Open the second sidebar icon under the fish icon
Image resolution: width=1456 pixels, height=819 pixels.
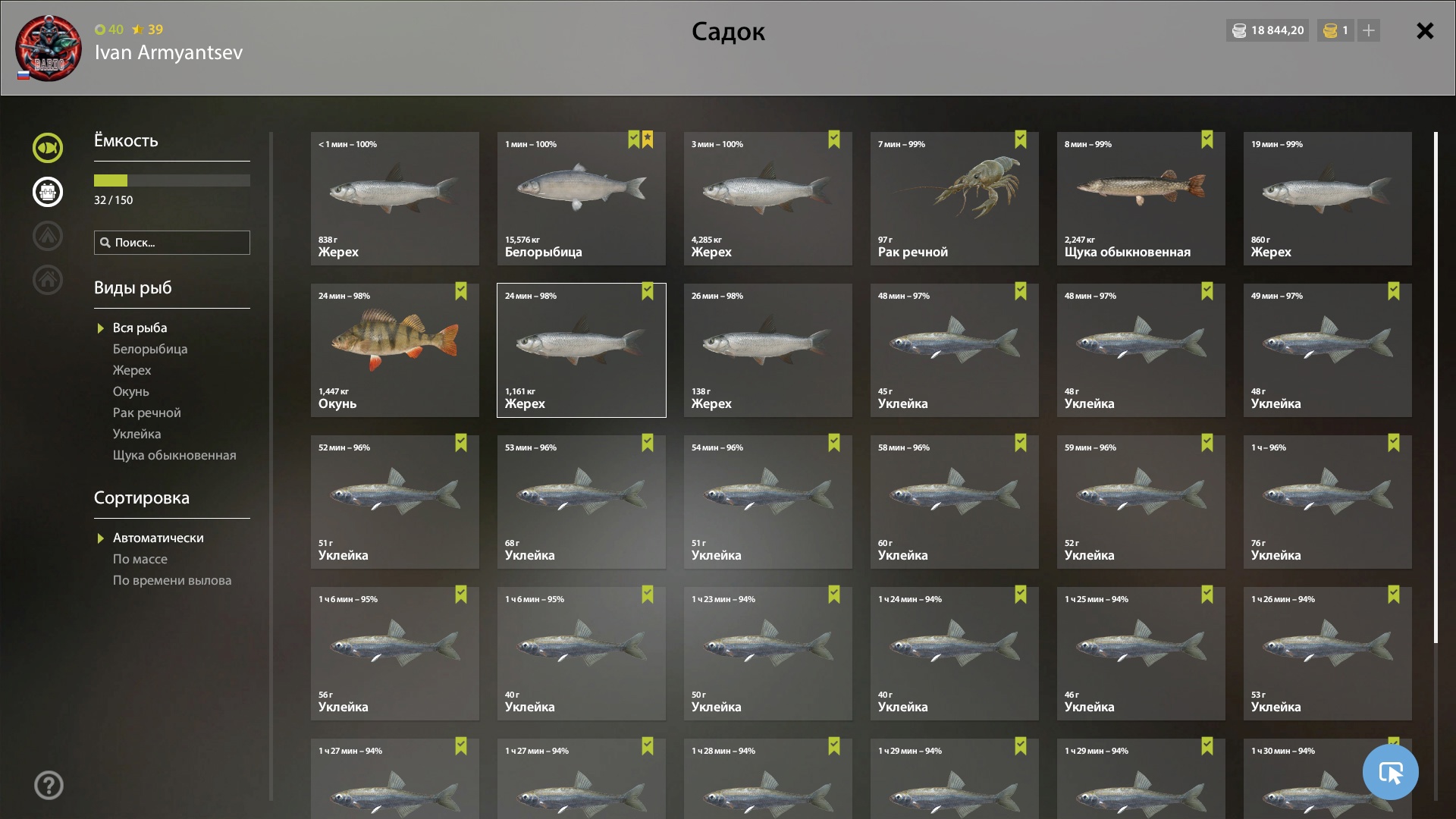(48, 192)
